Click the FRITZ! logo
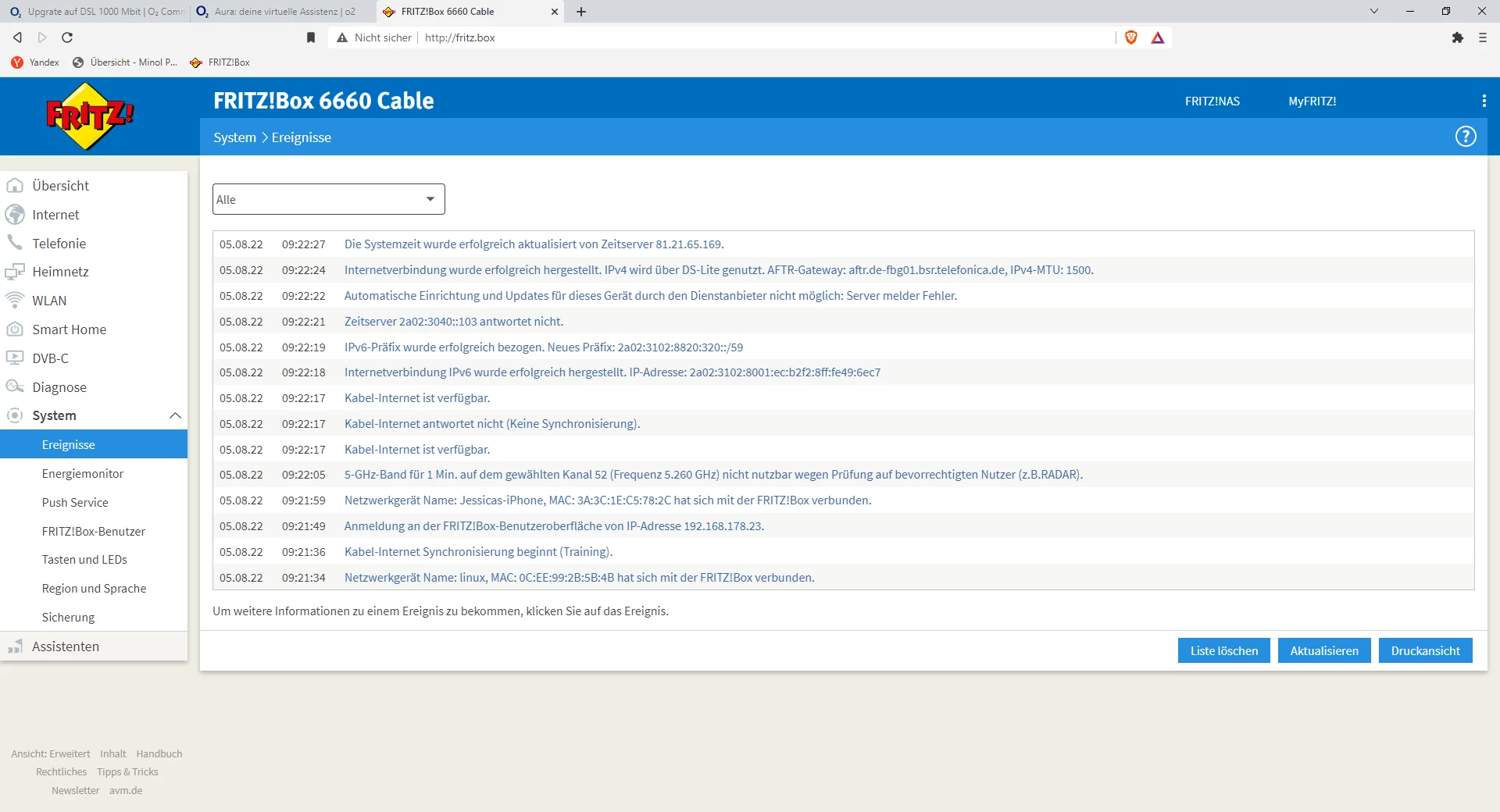Viewport: 1500px width, 812px height. pos(90,116)
